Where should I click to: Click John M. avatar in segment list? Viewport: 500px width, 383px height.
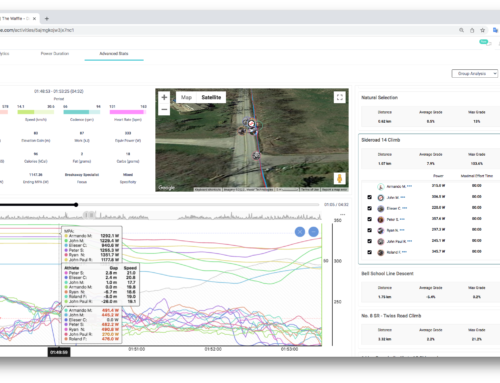[x=381, y=198]
